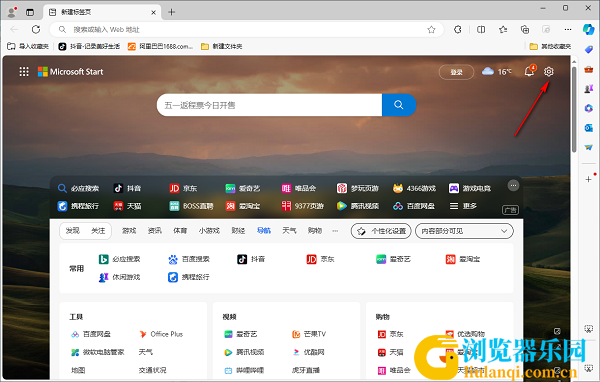Refresh the current page
Viewport: 600px width, 382px height.
coord(36,29)
